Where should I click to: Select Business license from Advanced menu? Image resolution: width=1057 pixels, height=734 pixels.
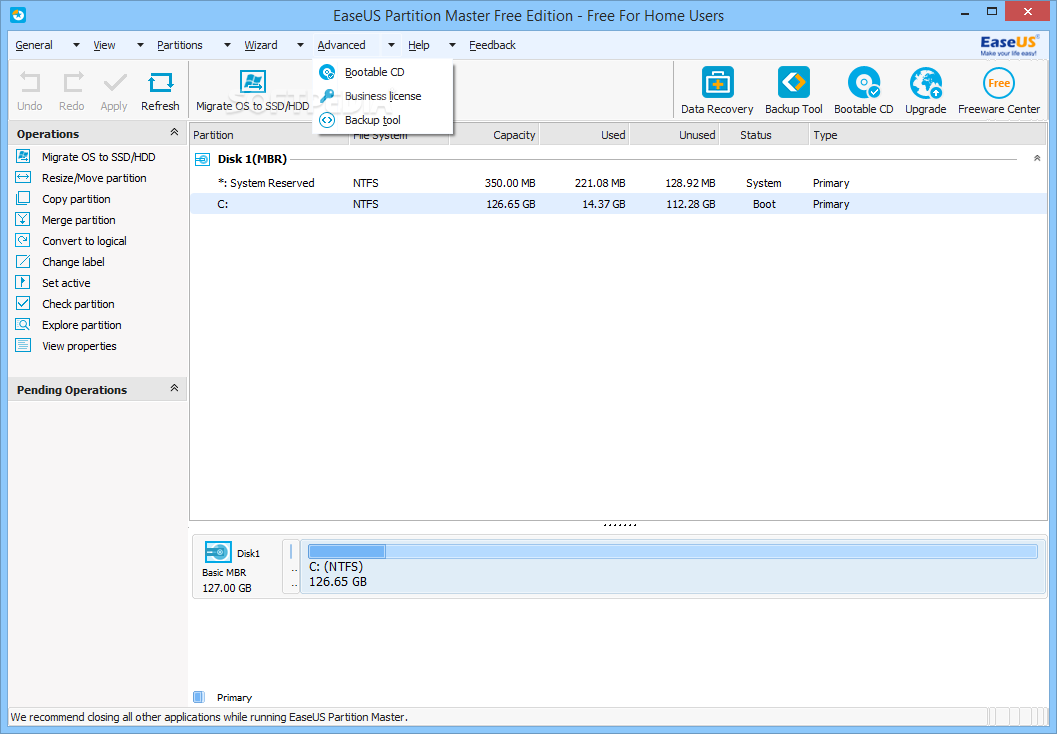(x=382, y=96)
